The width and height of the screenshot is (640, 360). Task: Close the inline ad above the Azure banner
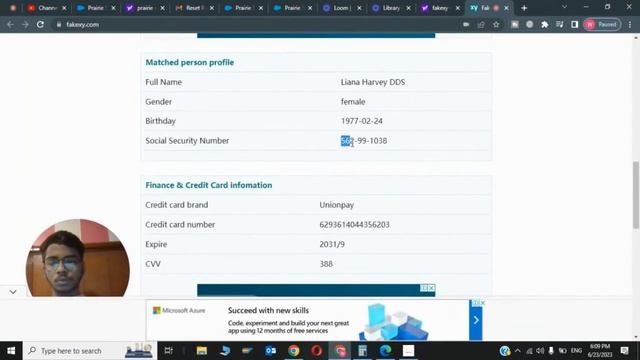[x=431, y=288]
